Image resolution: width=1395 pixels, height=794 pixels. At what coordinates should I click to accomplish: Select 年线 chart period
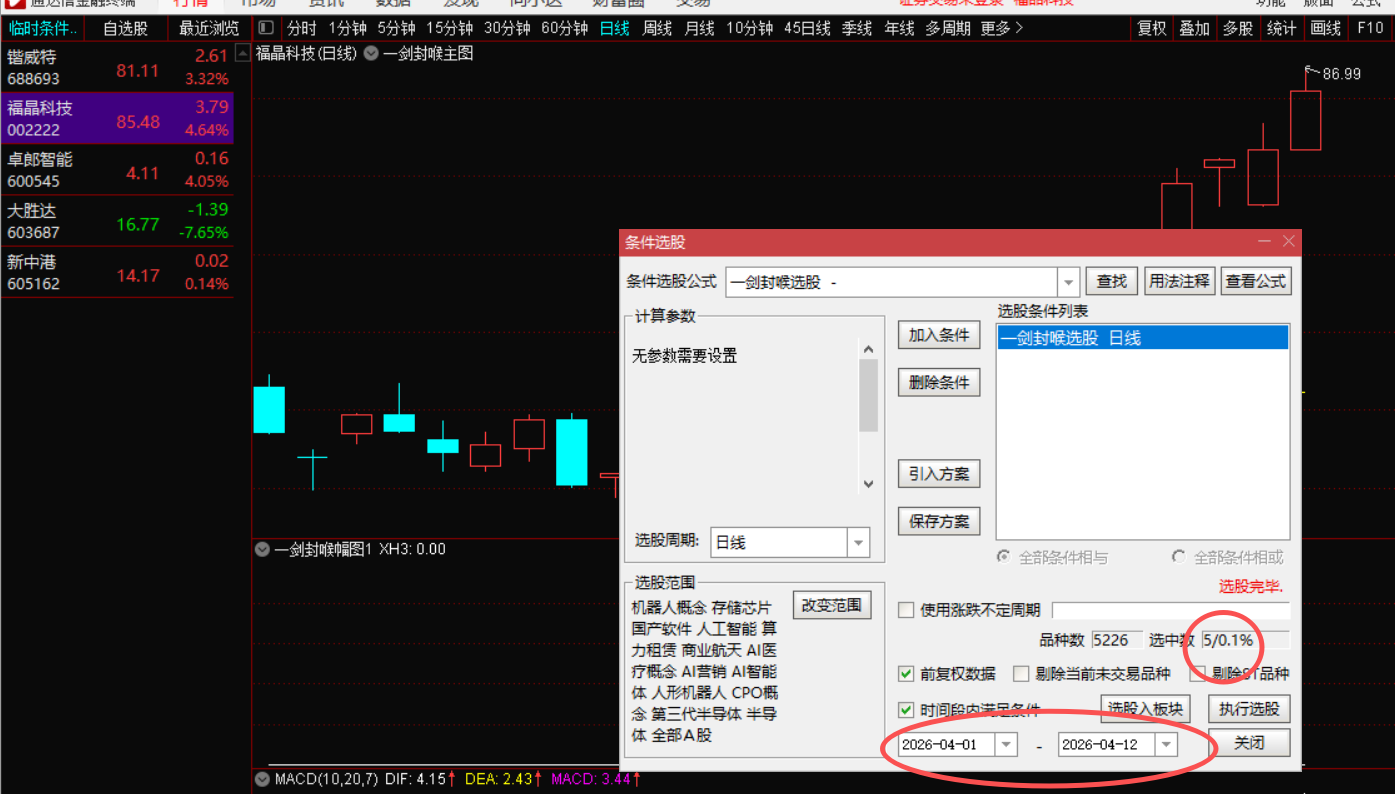(x=899, y=29)
